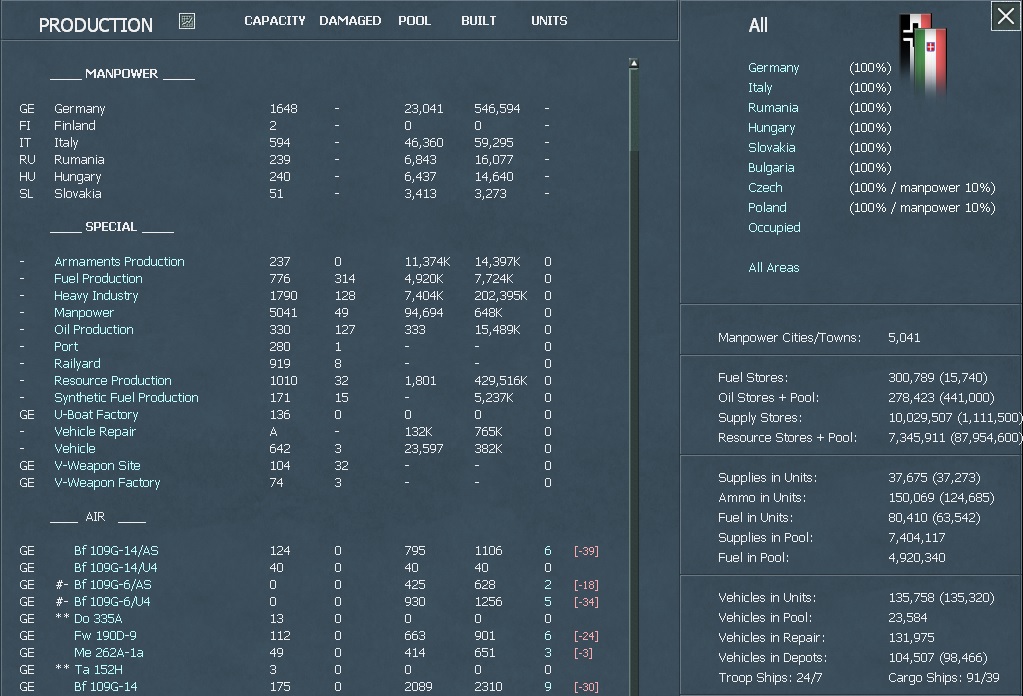The image size is (1023, 696).
Task: Open Bf 109G-14/AS aircraft production
Action: (x=116, y=551)
